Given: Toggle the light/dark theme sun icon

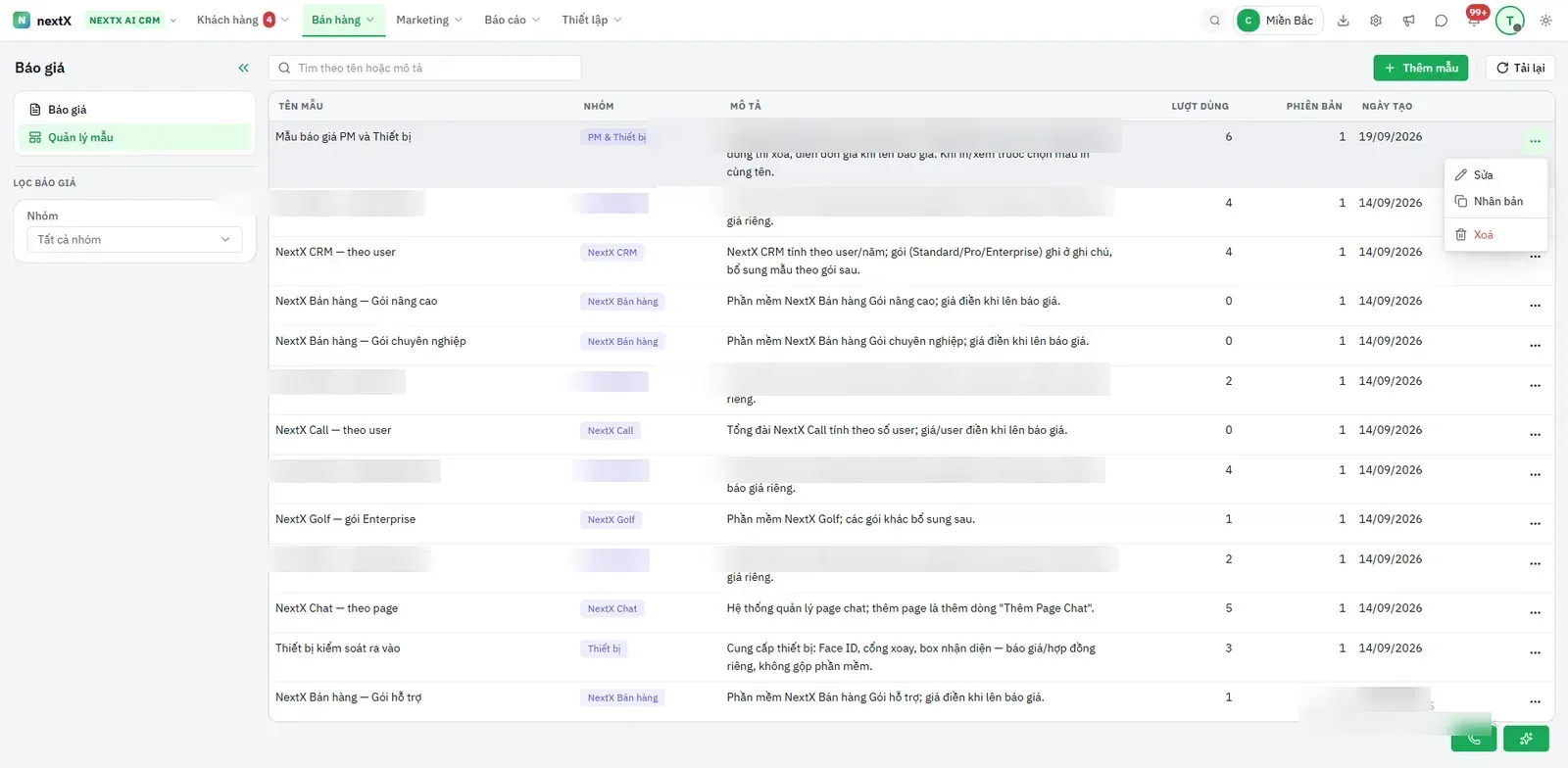Looking at the screenshot, I should pyautogui.click(x=1545, y=21).
